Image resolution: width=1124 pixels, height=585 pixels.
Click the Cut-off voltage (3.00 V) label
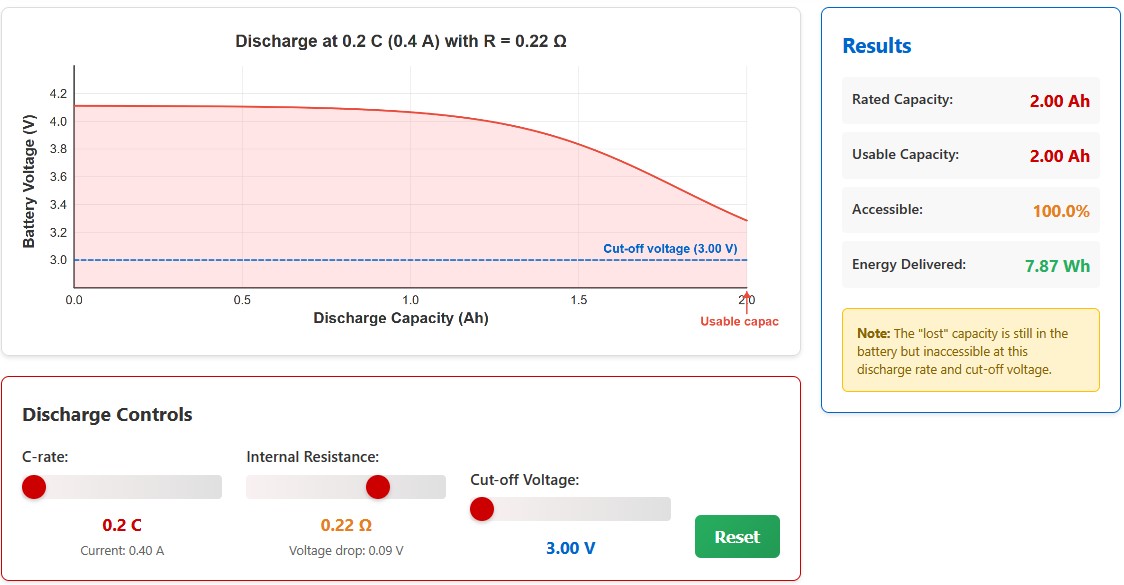point(671,248)
